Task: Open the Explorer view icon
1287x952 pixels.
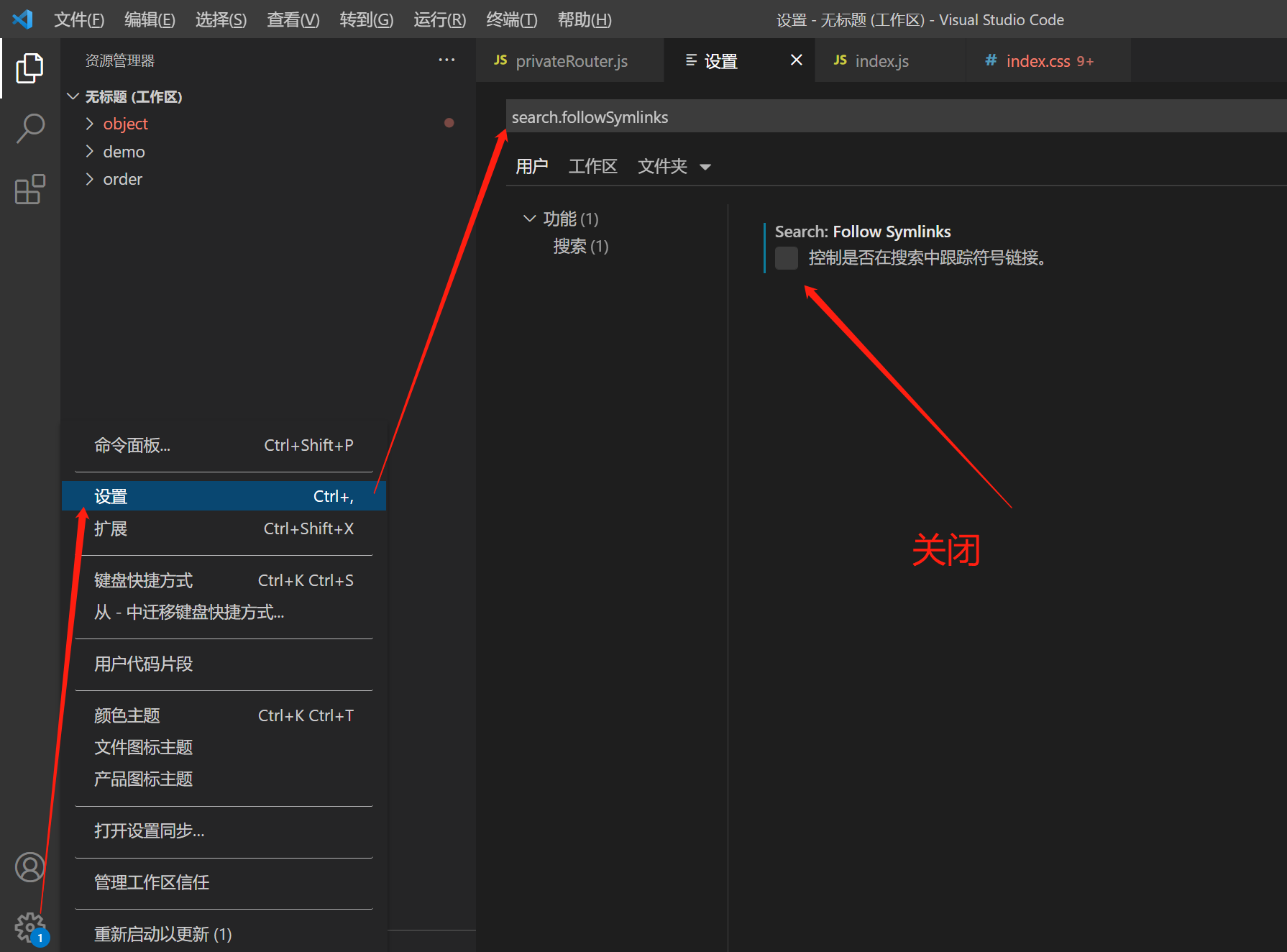Action: pyautogui.click(x=29, y=68)
